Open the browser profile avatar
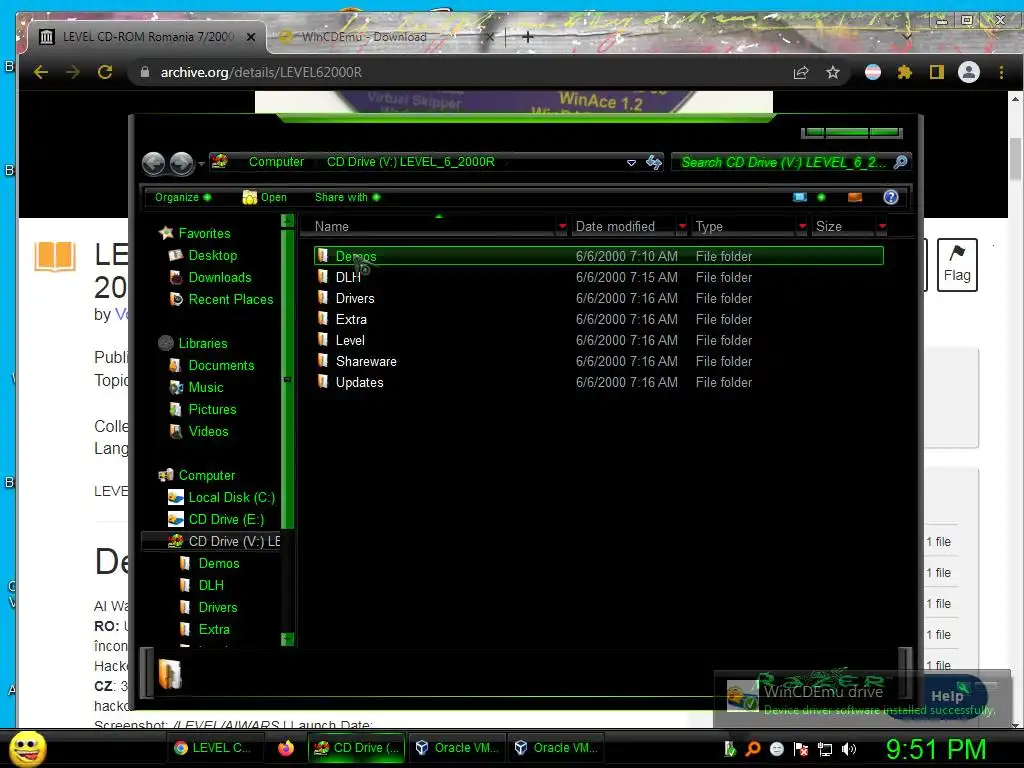1024x768 pixels. pyautogui.click(x=968, y=72)
